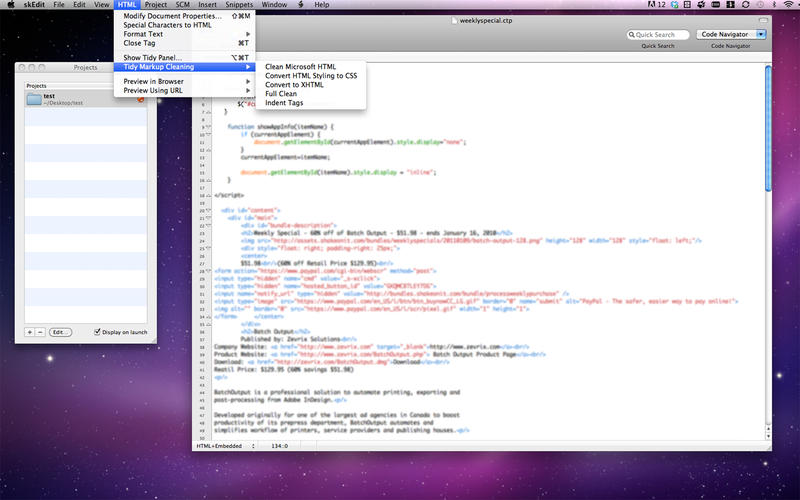Image resolution: width=800 pixels, height=500 pixels.
Task: Toggle the Display on launch checkbox
Action: 97,332
